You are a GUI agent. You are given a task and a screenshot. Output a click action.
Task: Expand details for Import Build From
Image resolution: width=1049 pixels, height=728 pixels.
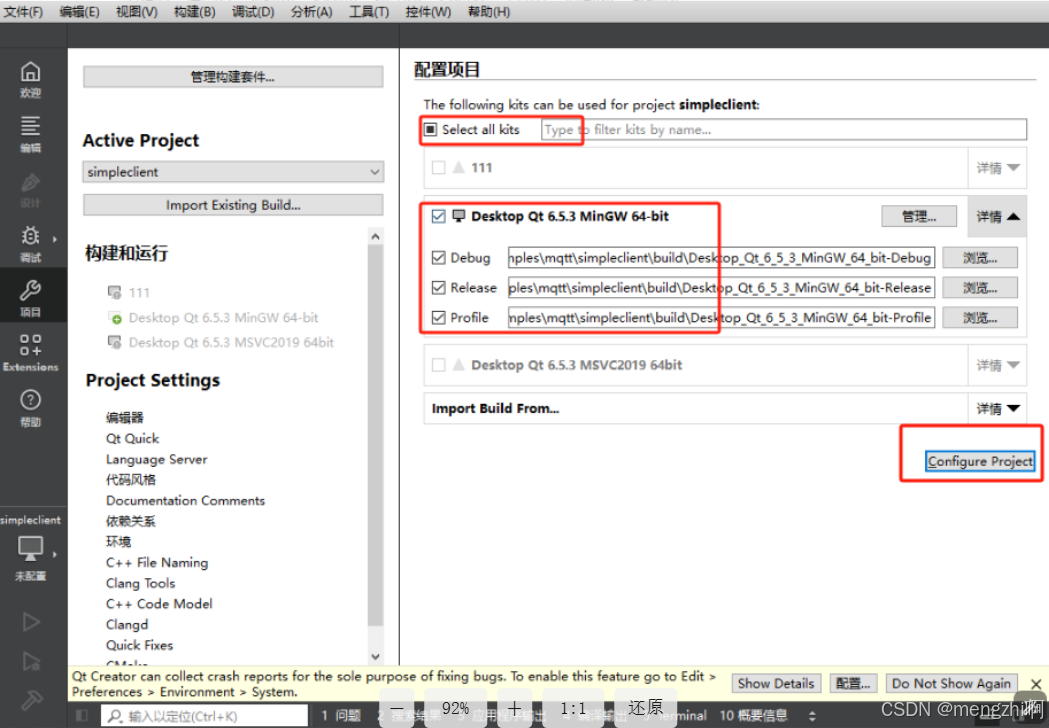point(997,408)
